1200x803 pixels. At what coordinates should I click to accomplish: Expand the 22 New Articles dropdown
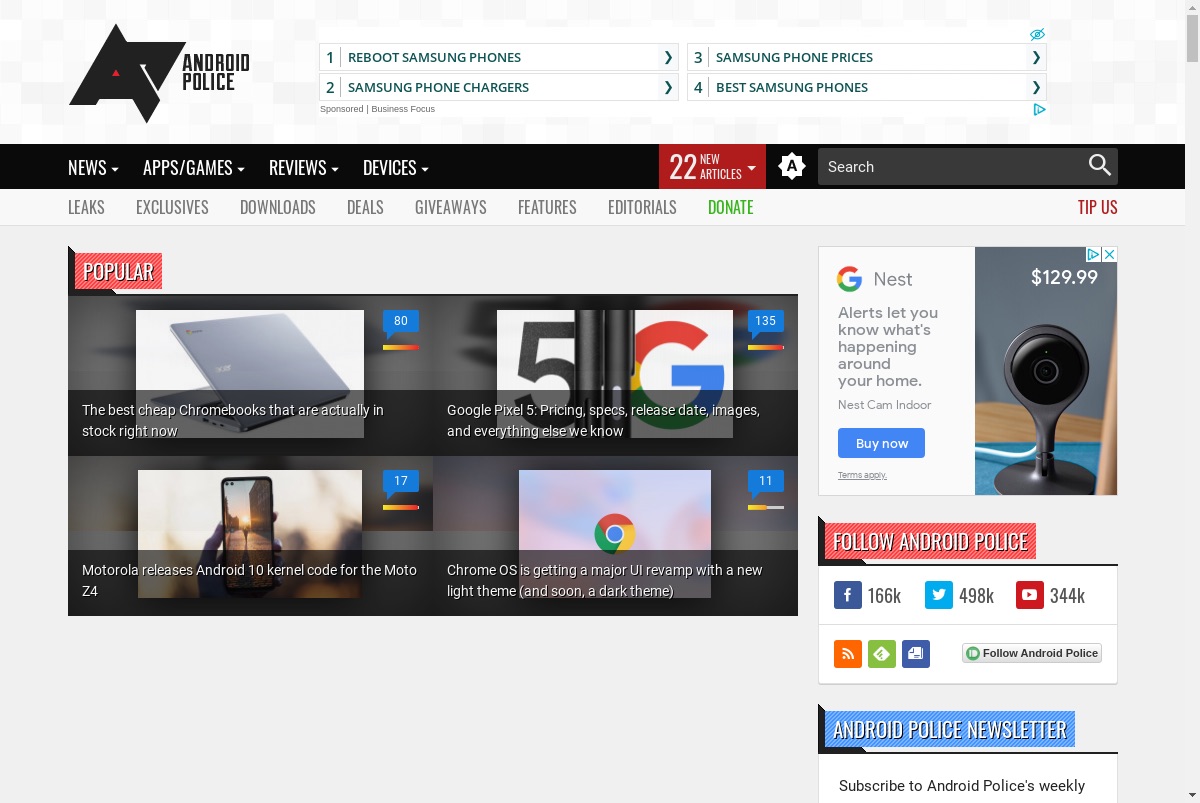click(x=712, y=167)
